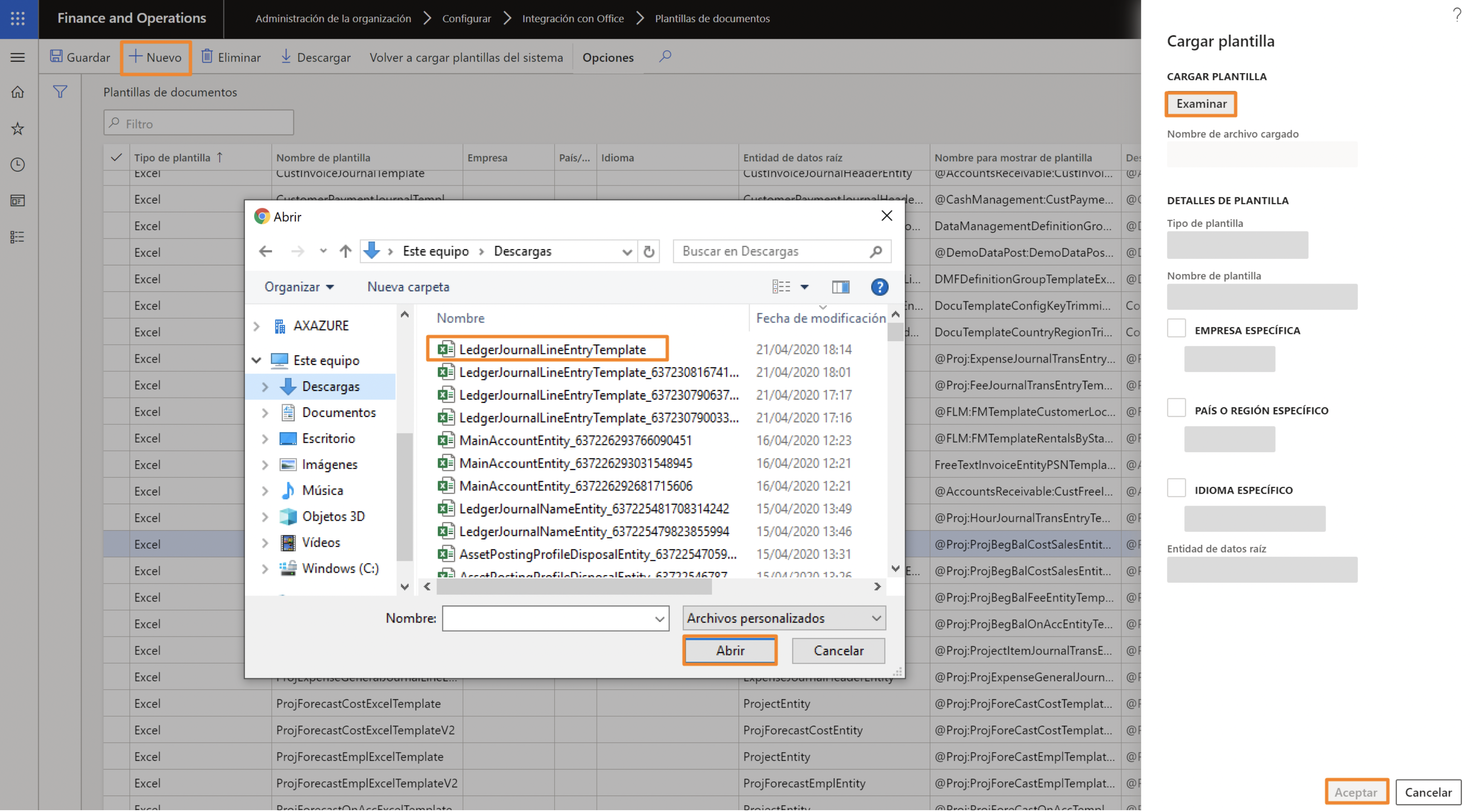The height and width of the screenshot is (812, 1475).
Task: Toggle the preview pane in Abrir dialog
Action: (840, 287)
